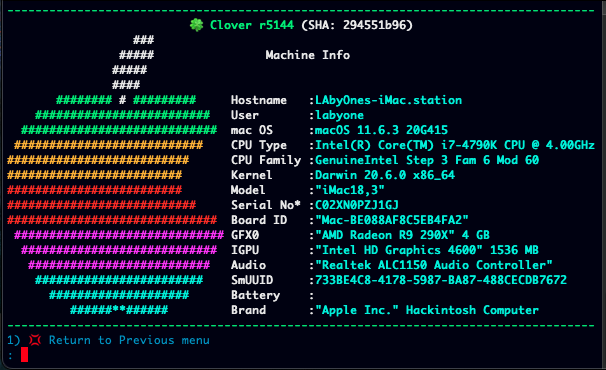Click the Clover r5144 version title
The height and width of the screenshot is (370, 606).
[x=252, y=26]
